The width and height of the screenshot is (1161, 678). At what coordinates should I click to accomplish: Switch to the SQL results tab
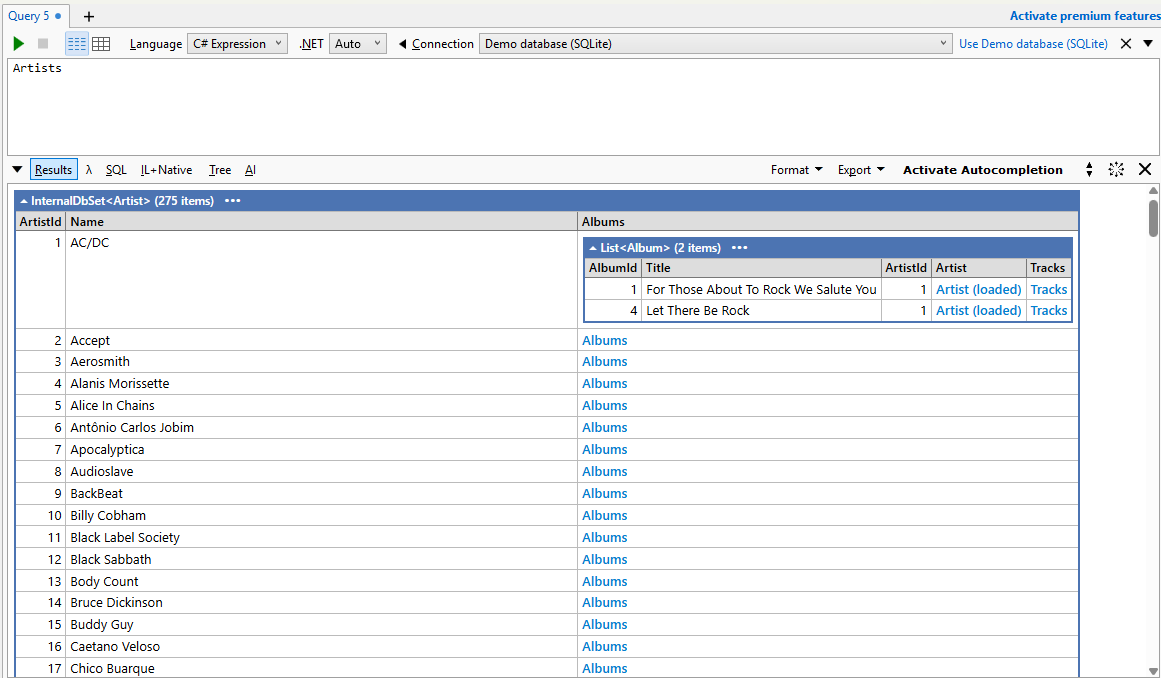click(116, 169)
